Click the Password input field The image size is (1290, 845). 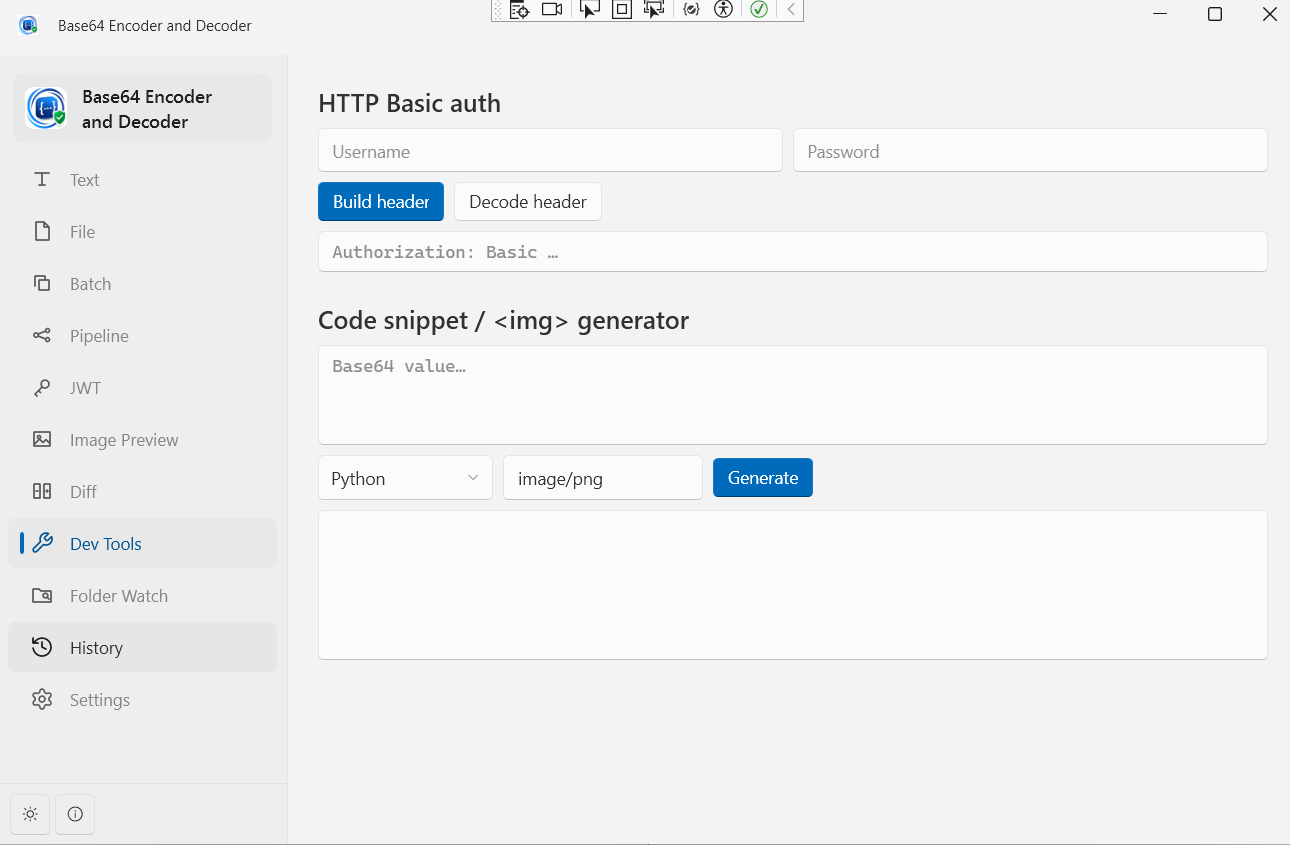(x=1030, y=151)
